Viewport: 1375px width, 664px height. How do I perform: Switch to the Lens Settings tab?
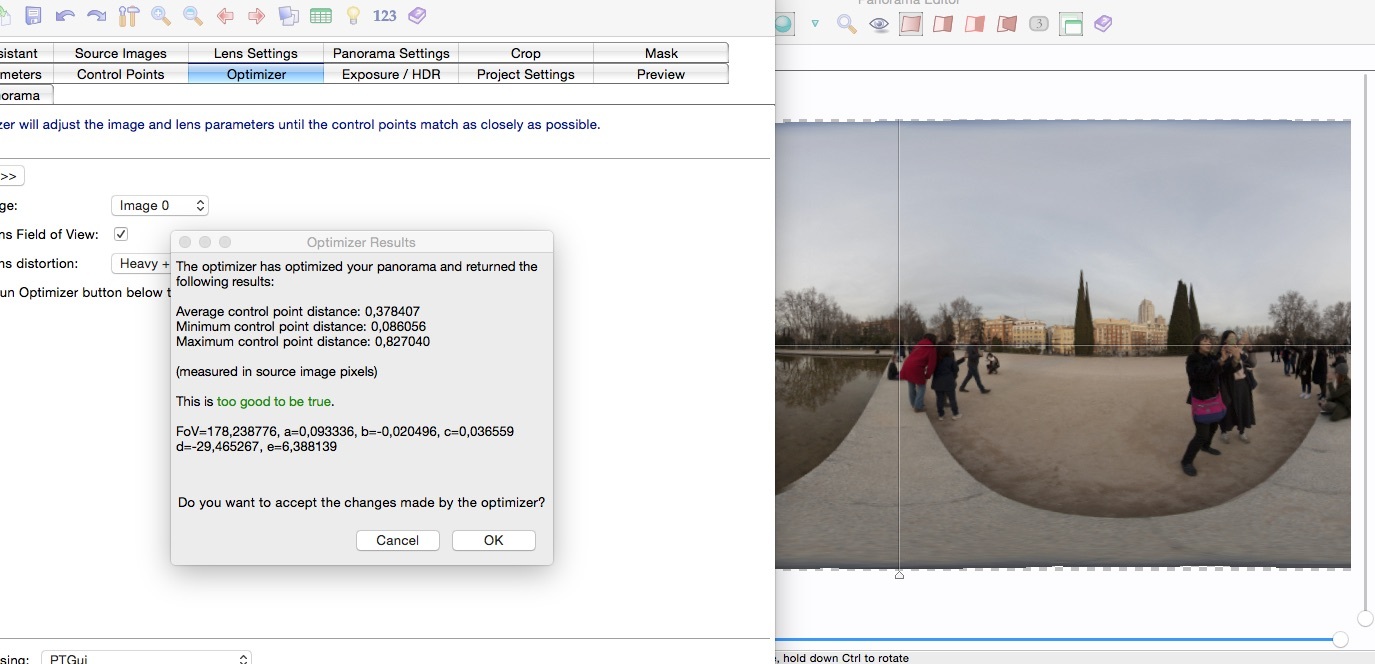[256, 53]
